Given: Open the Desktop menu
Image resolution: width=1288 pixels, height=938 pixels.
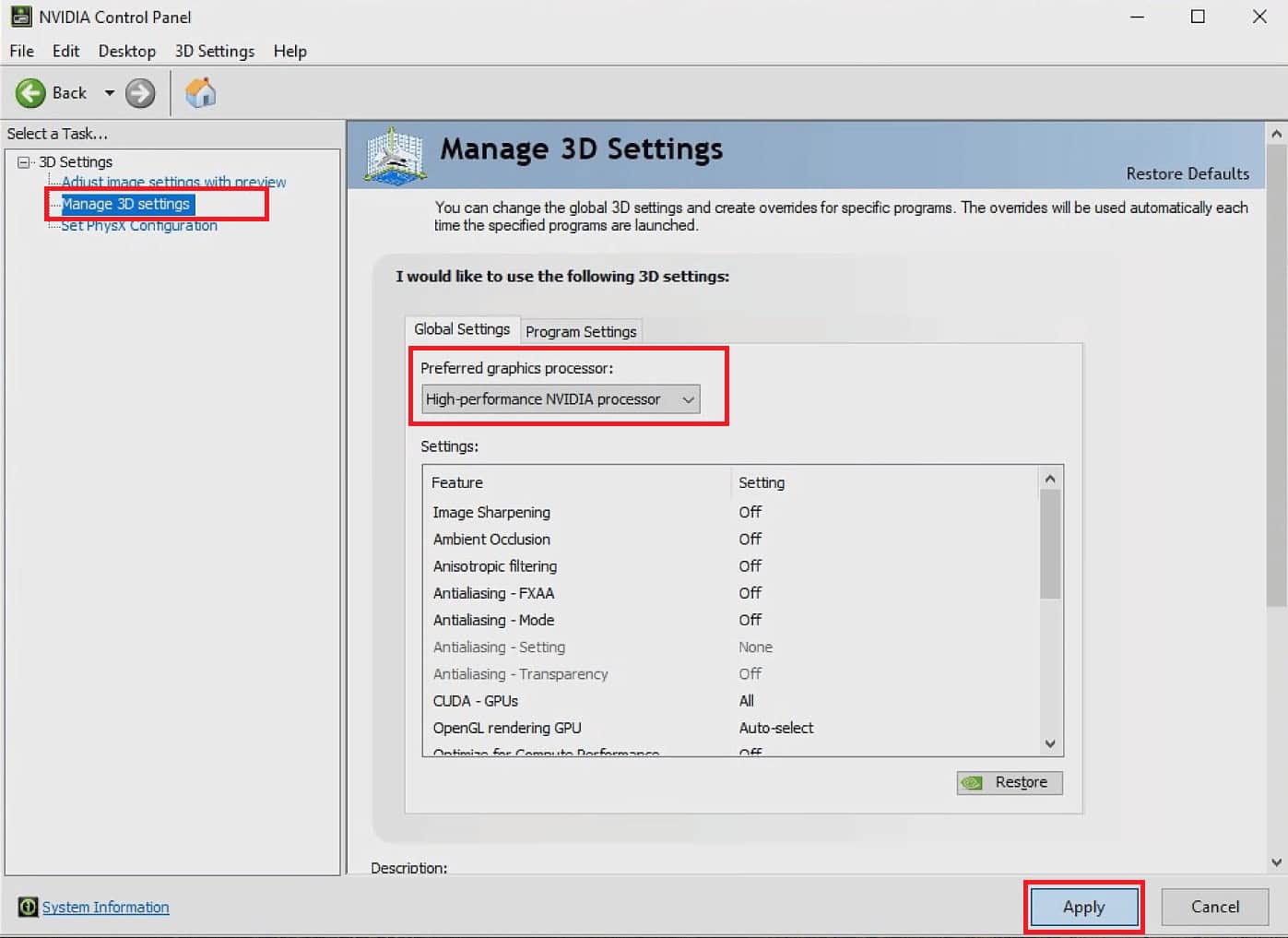Looking at the screenshot, I should click(x=127, y=51).
